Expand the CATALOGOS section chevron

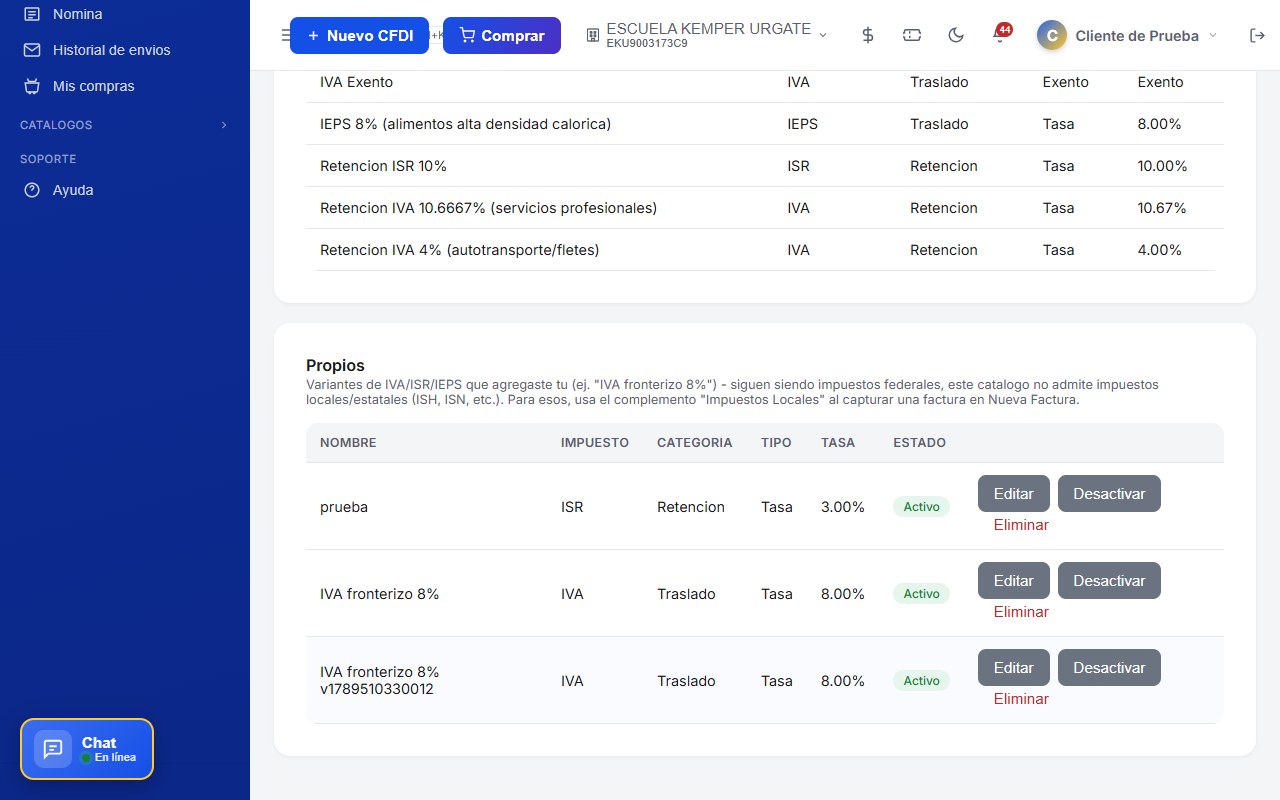pos(224,125)
